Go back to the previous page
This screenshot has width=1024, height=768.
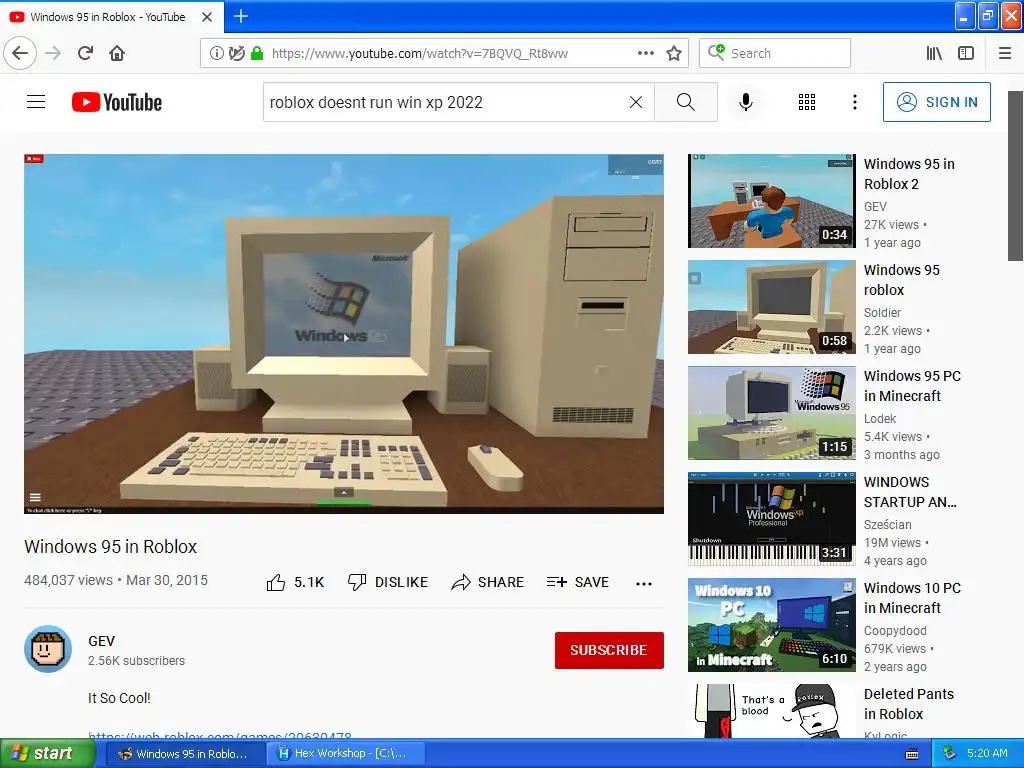point(20,53)
